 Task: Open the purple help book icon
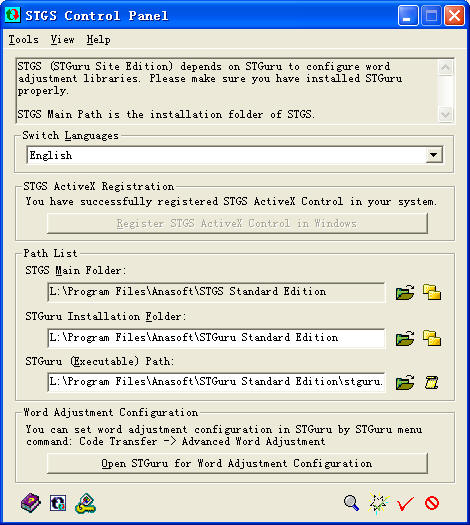(x=30, y=503)
